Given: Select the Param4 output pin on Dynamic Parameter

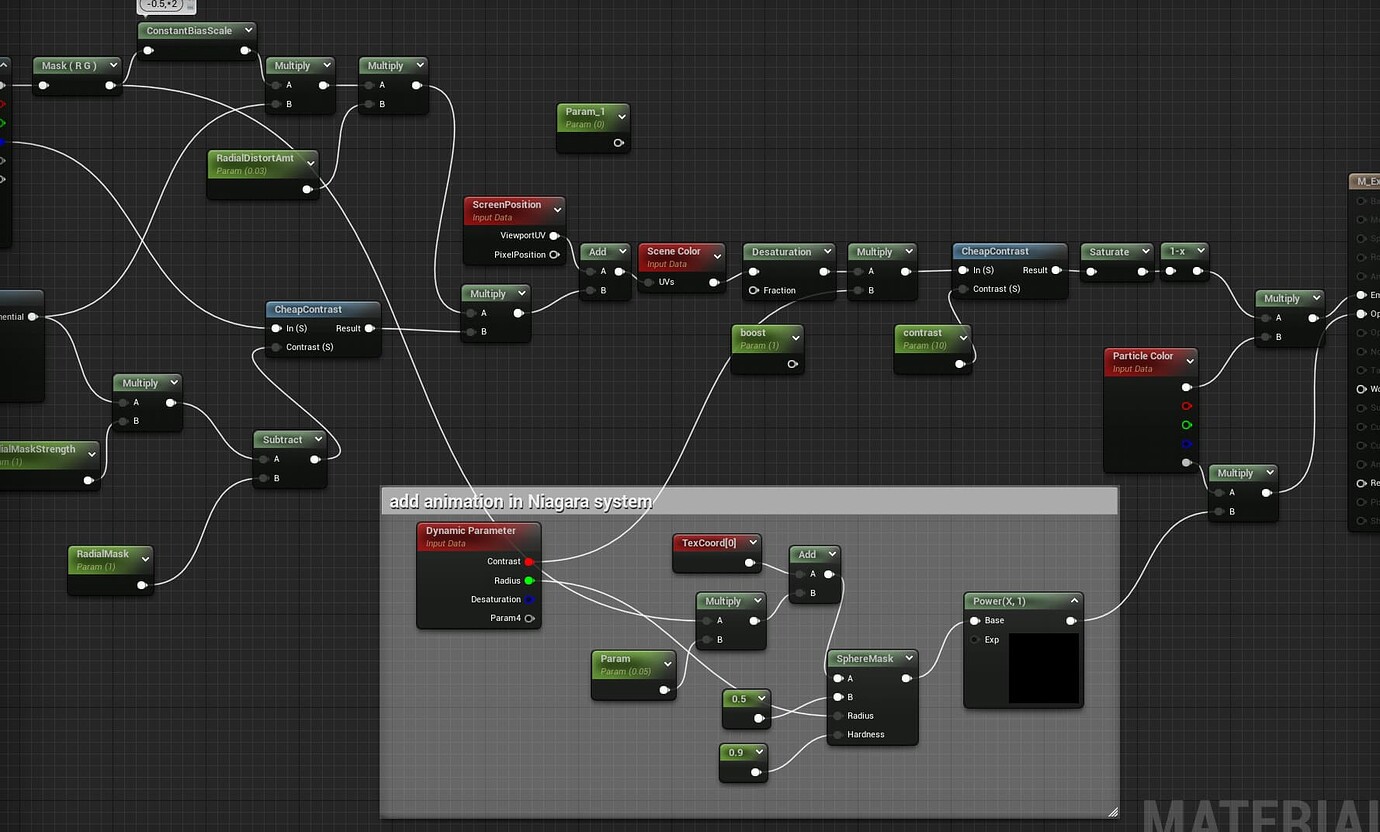Looking at the screenshot, I should (x=529, y=619).
